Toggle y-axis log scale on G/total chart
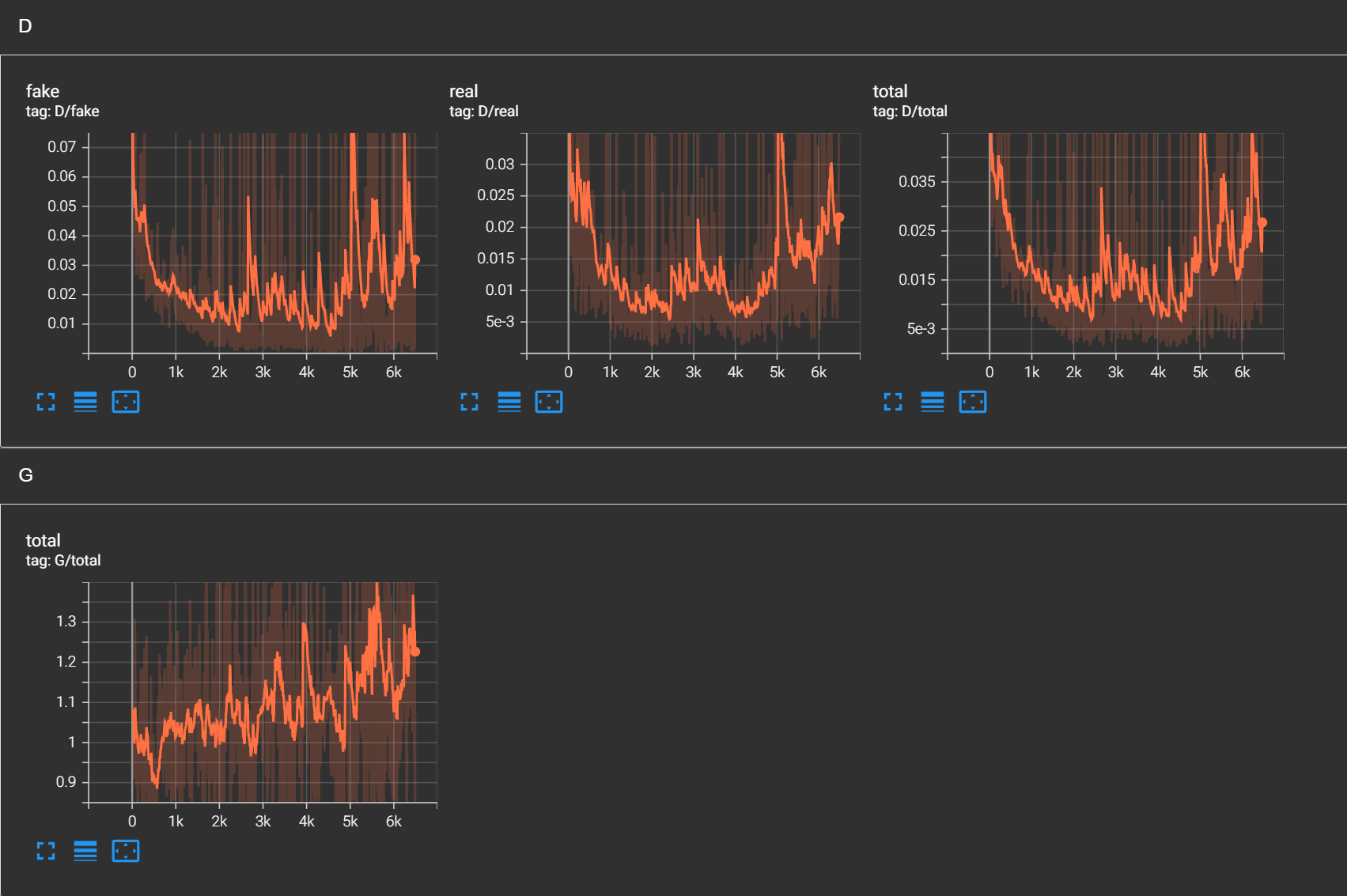Screen dimensions: 1347x896 [85, 851]
